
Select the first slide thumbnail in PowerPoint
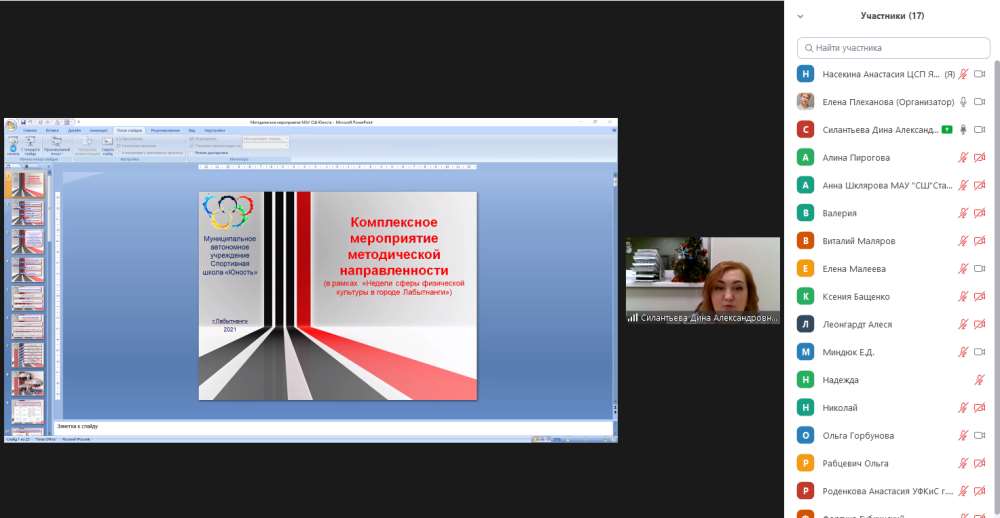[27, 184]
